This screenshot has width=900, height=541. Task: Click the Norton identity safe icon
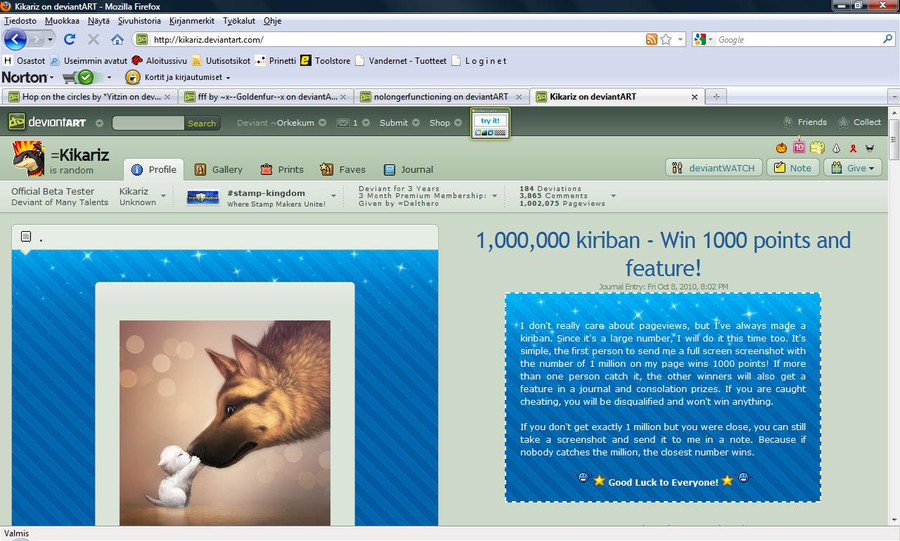(133, 77)
